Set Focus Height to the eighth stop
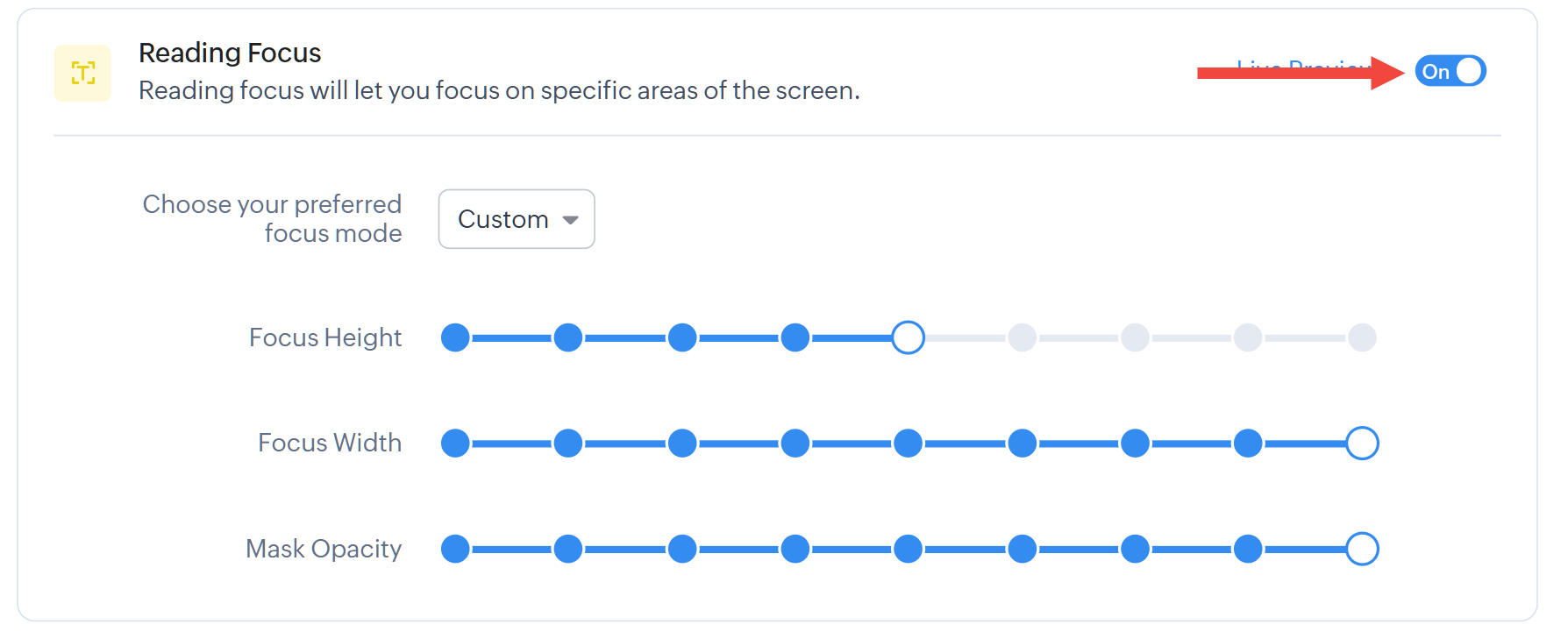Viewport: 1568px width, 639px height. (x=1248, y=337)
